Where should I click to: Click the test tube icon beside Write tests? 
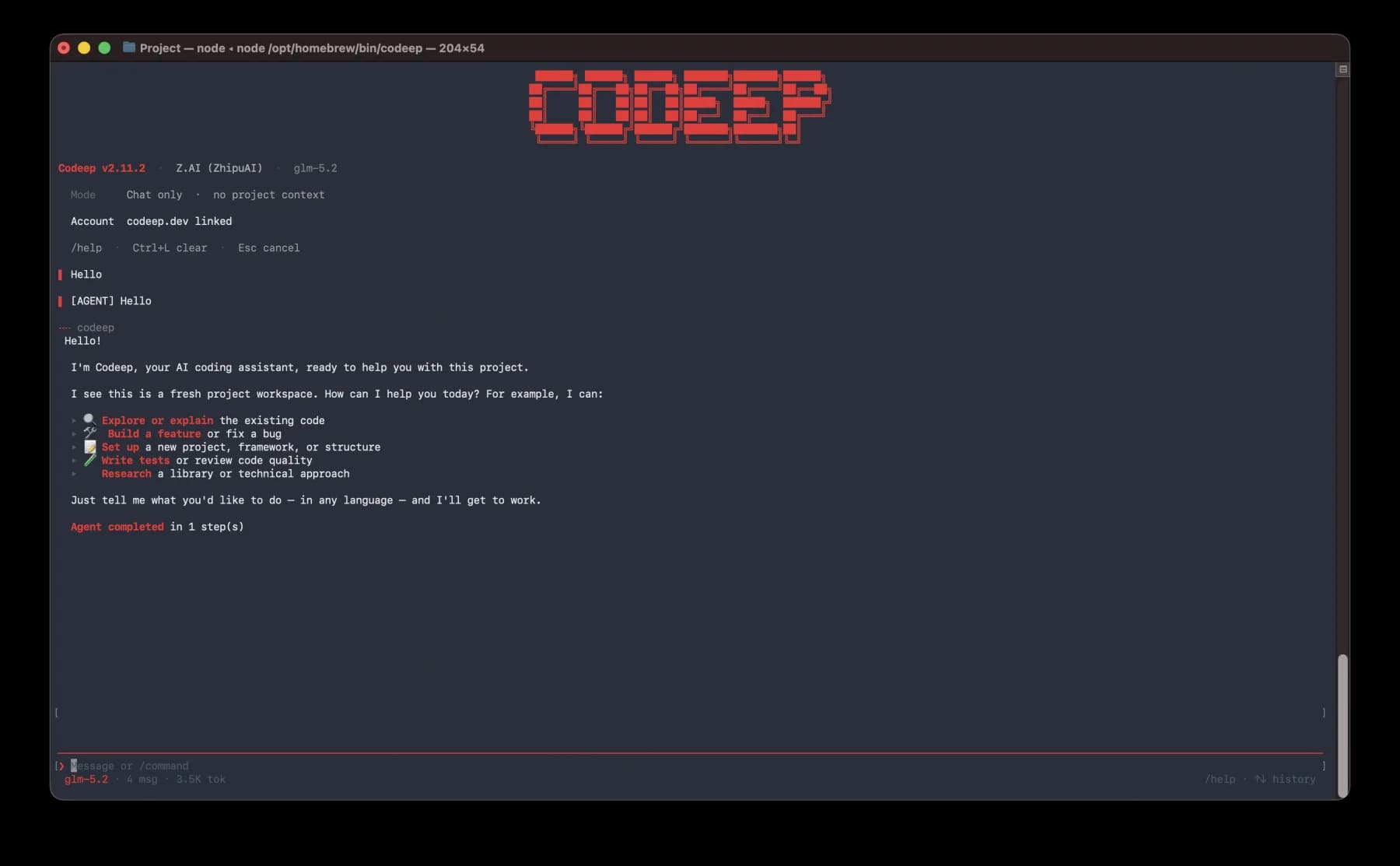pos(89,460)
